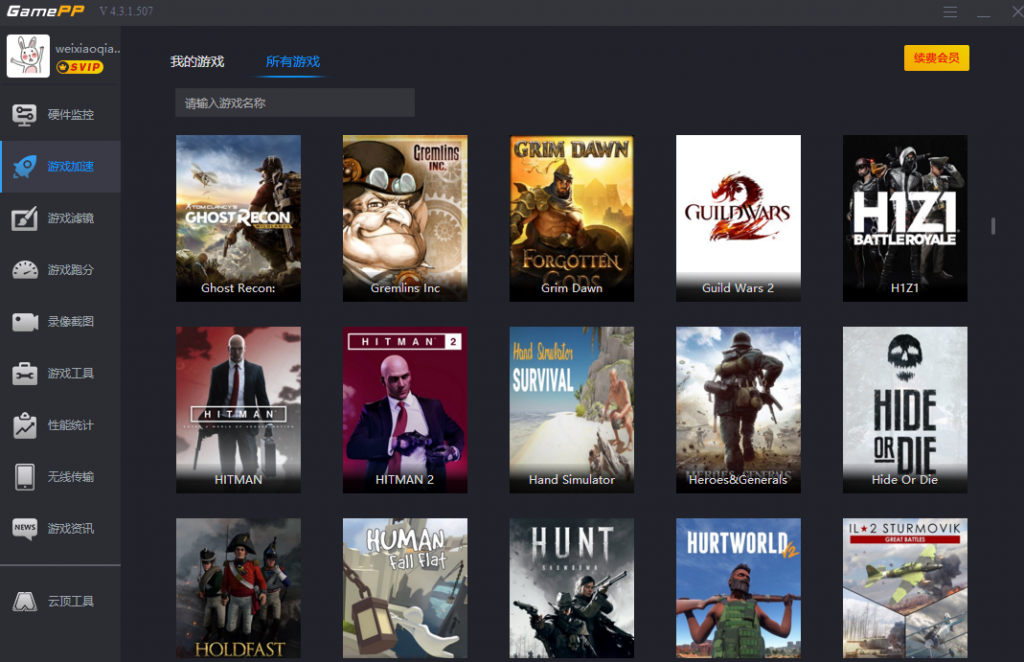Open the wireless transfer phone icon

coord(25,477)
